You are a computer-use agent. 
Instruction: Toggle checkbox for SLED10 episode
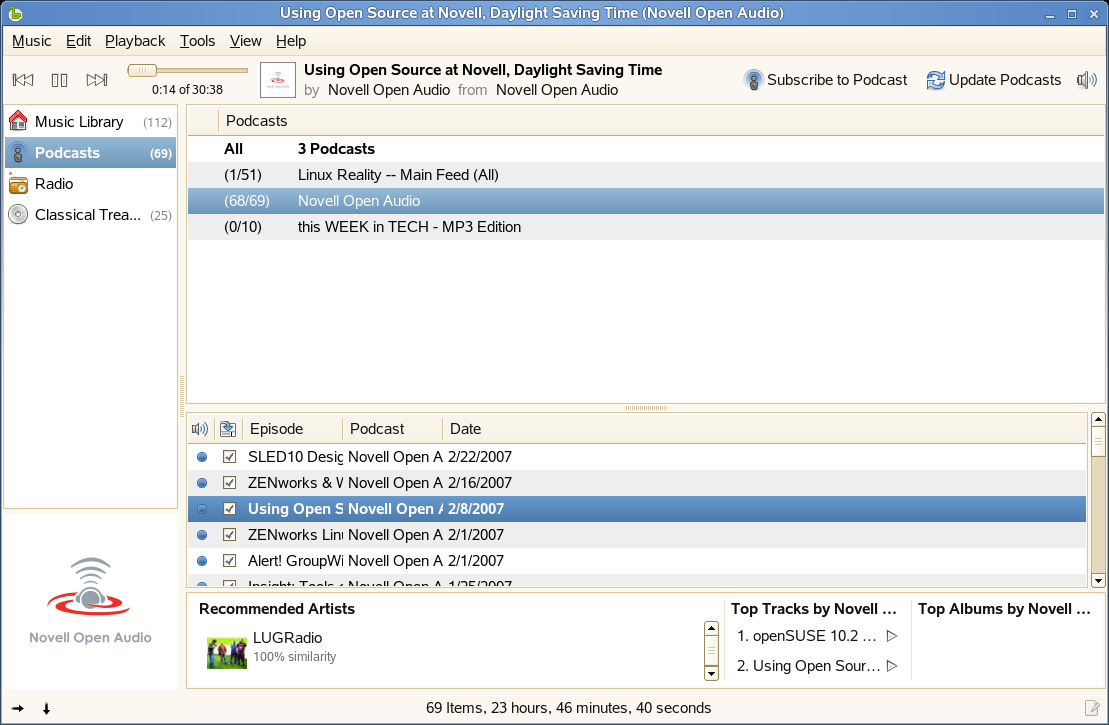coord(229,457)
